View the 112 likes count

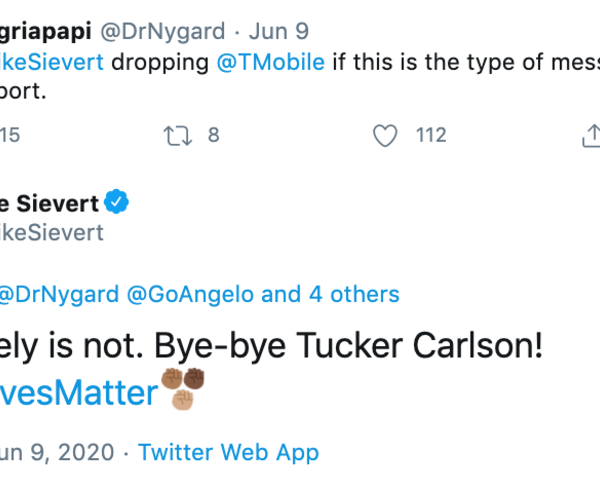[x=431, y=135]
